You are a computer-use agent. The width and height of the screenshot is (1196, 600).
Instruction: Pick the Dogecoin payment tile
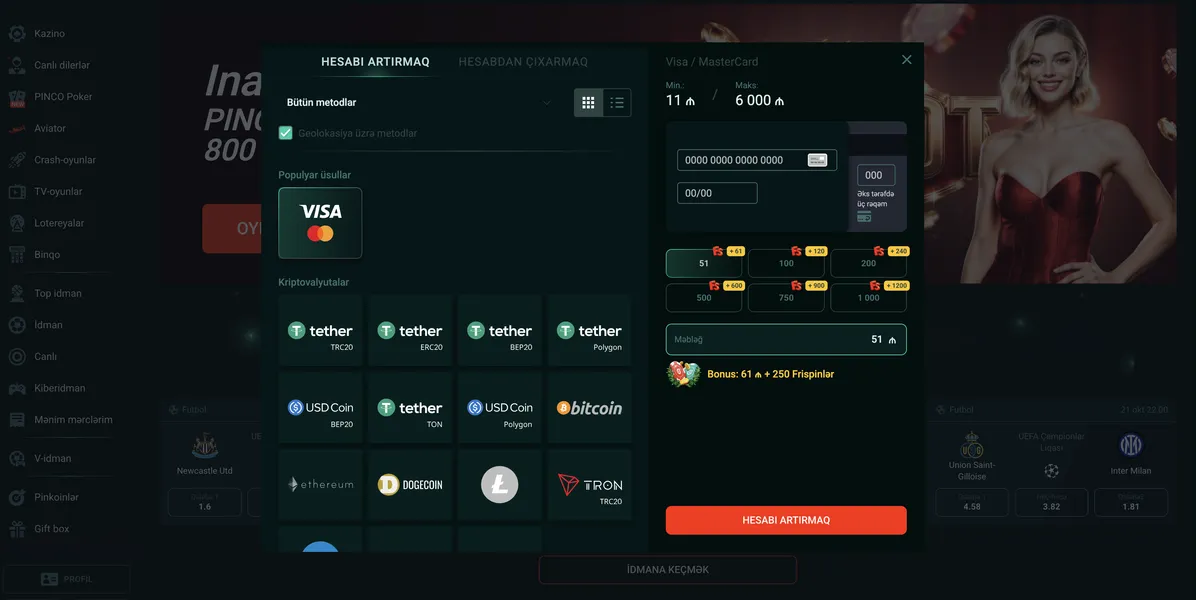[410, 485]
